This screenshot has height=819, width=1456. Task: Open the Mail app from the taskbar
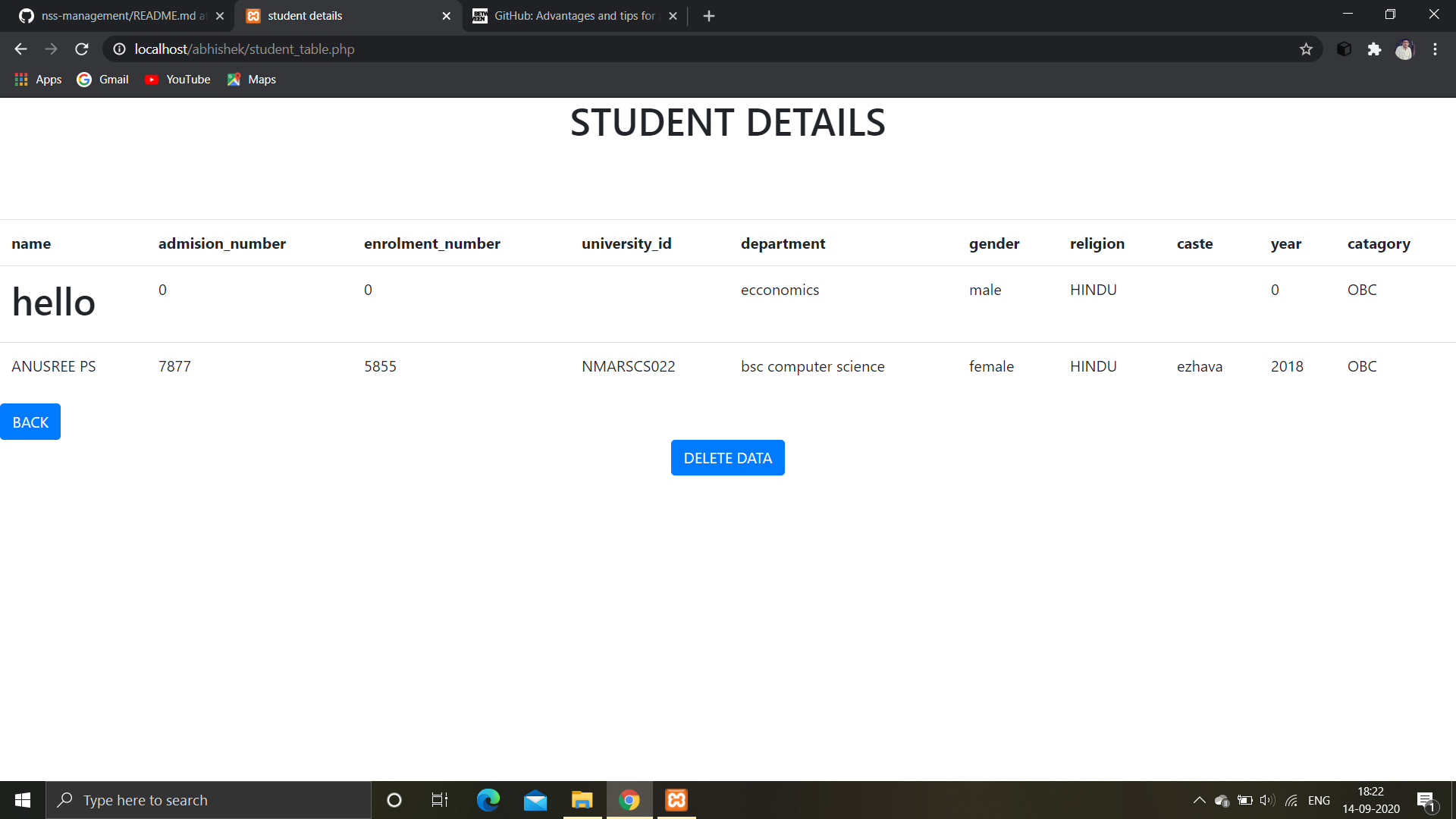536,800
